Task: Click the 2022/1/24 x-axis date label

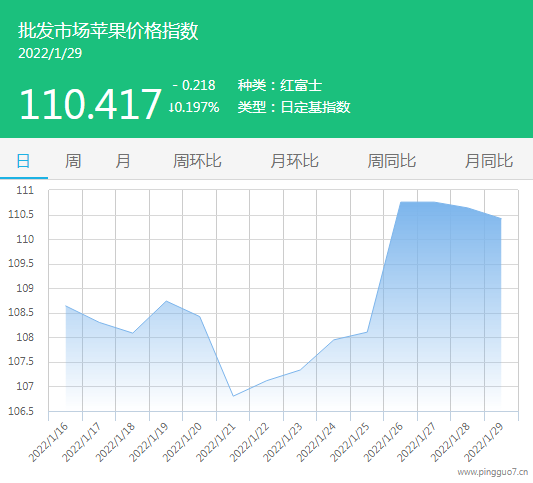Action: (x=316, y=442)
